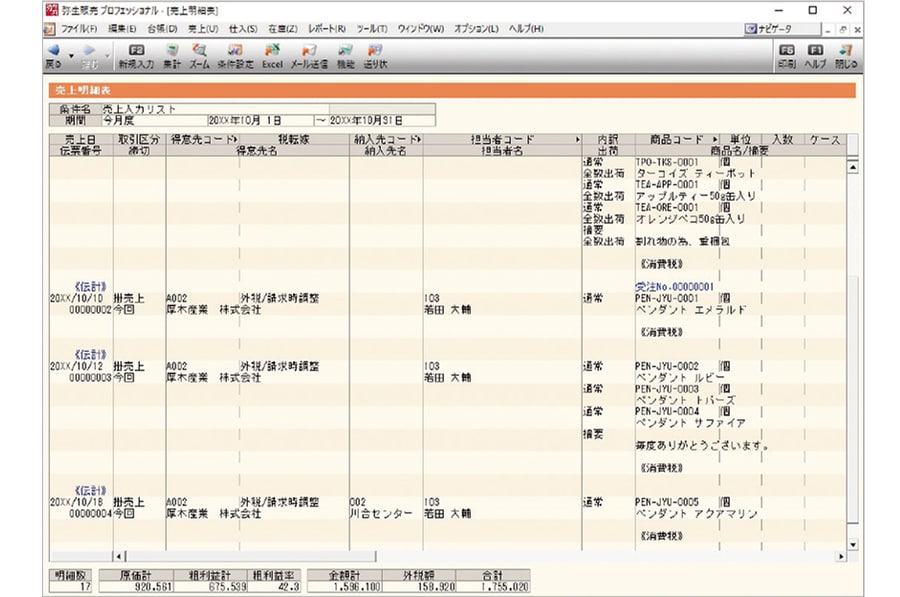The width and height of the screenshot is (900, 597).
Task: Open the ヘルプ(H) menu in the menu bar
Action: pyautogui.click(x=526, y=29)
